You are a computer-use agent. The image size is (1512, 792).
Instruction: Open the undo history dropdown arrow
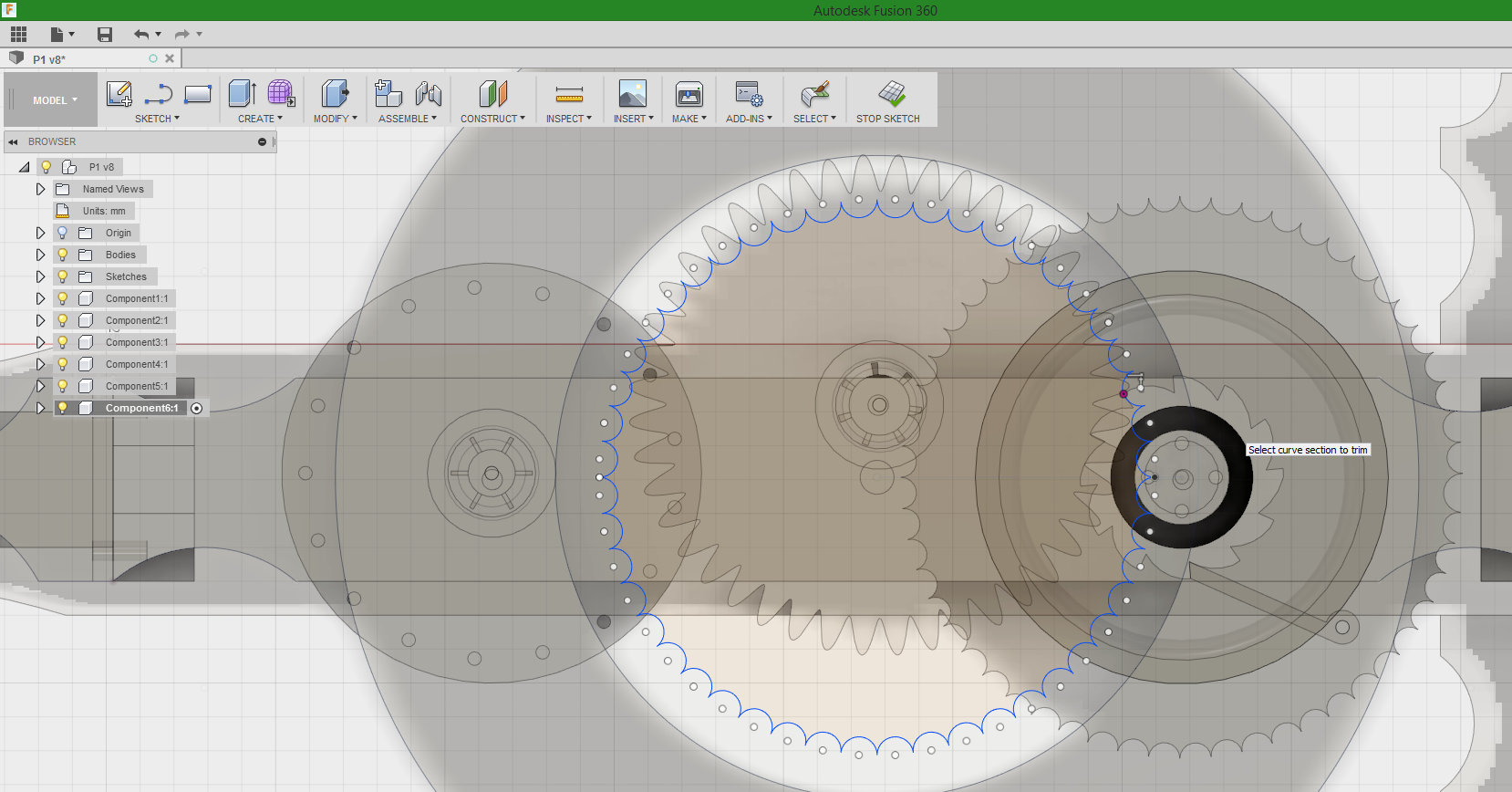click(x=159, y=35)
